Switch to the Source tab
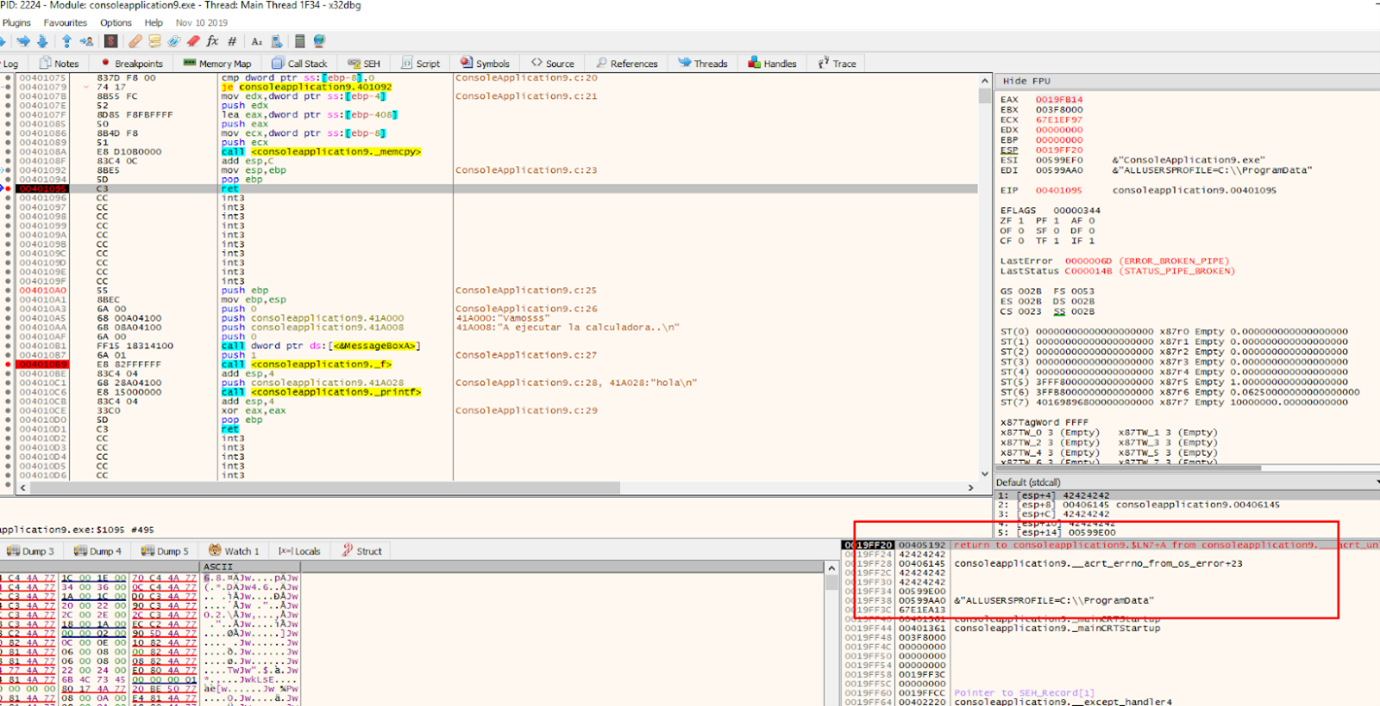1380x706 pixels. pyautogui.click(x=553, y=63)
